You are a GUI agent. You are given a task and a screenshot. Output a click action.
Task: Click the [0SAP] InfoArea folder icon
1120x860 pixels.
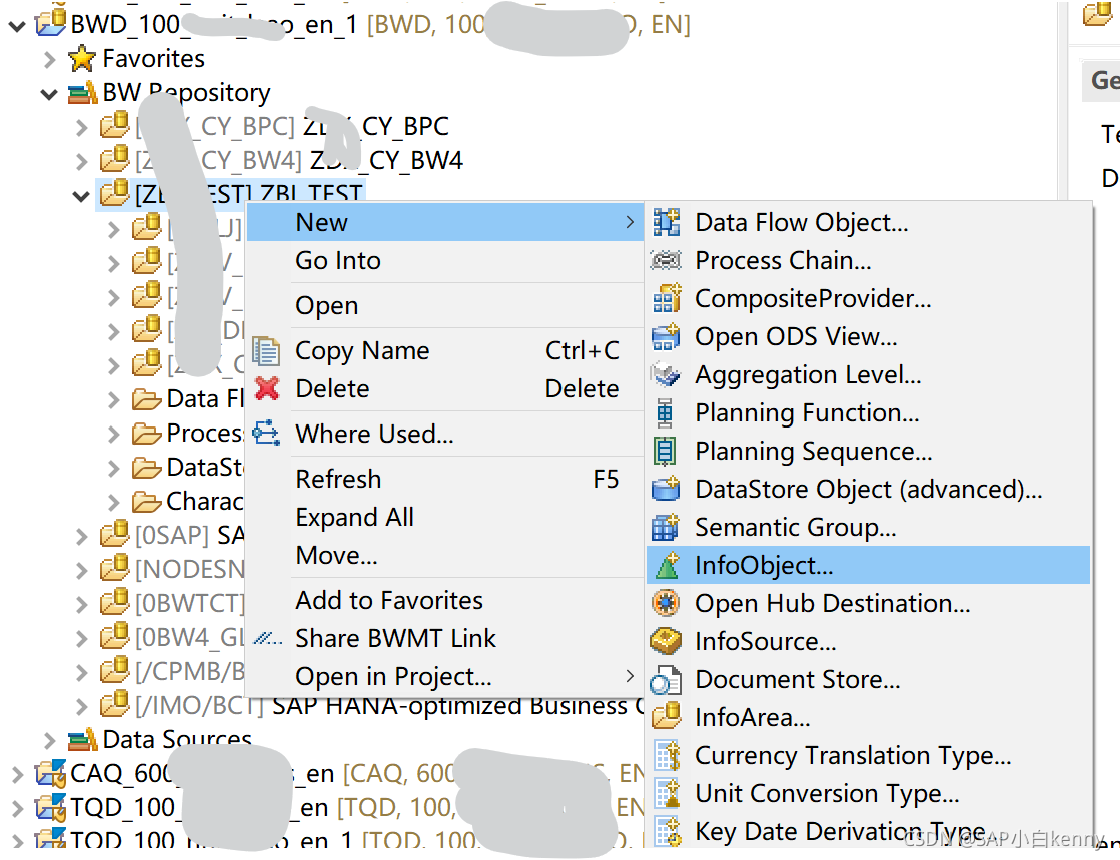114,534
